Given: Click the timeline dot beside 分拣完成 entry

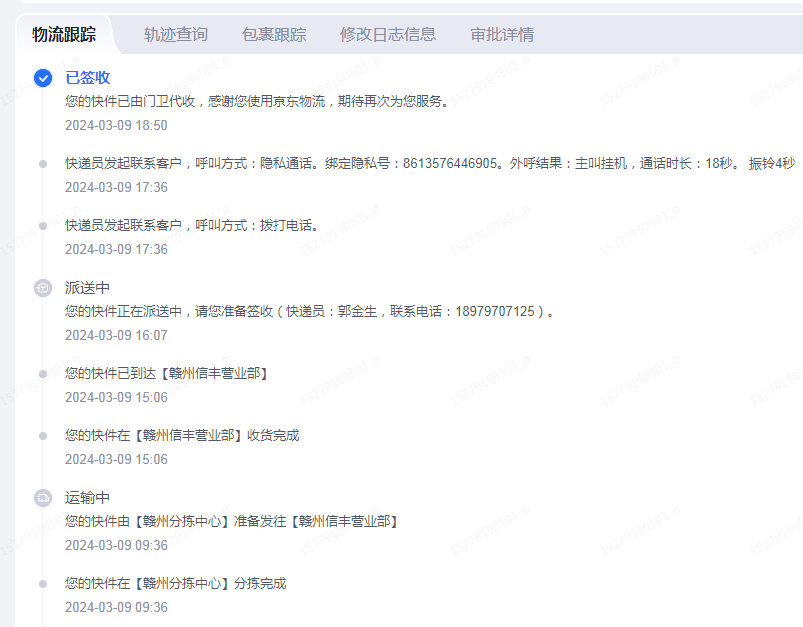Looking at the screenshot, I should [43, 584].
